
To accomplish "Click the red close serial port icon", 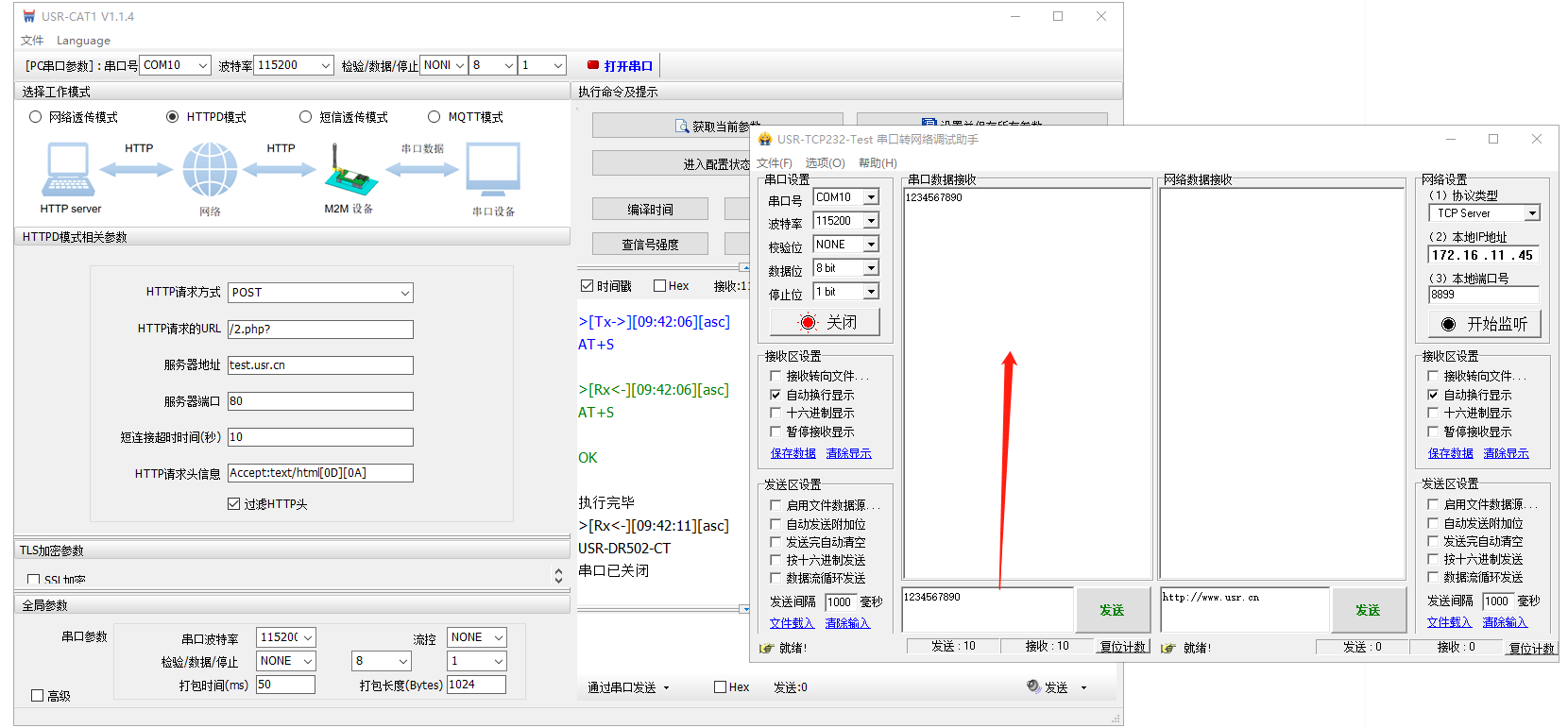I will point(808,323).
